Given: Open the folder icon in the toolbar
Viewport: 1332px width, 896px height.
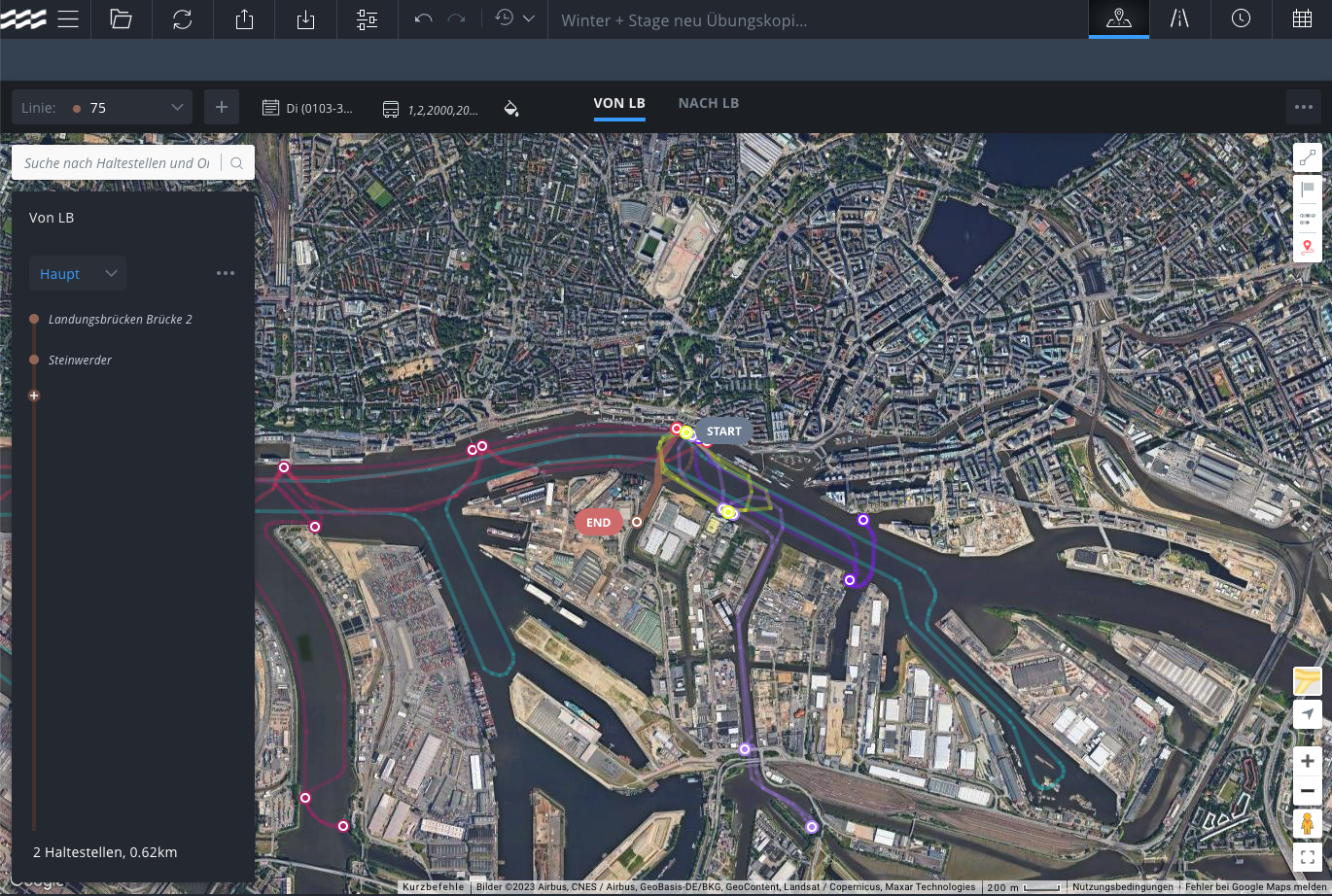Looking at the screenshot, I should tap(121, 19).
